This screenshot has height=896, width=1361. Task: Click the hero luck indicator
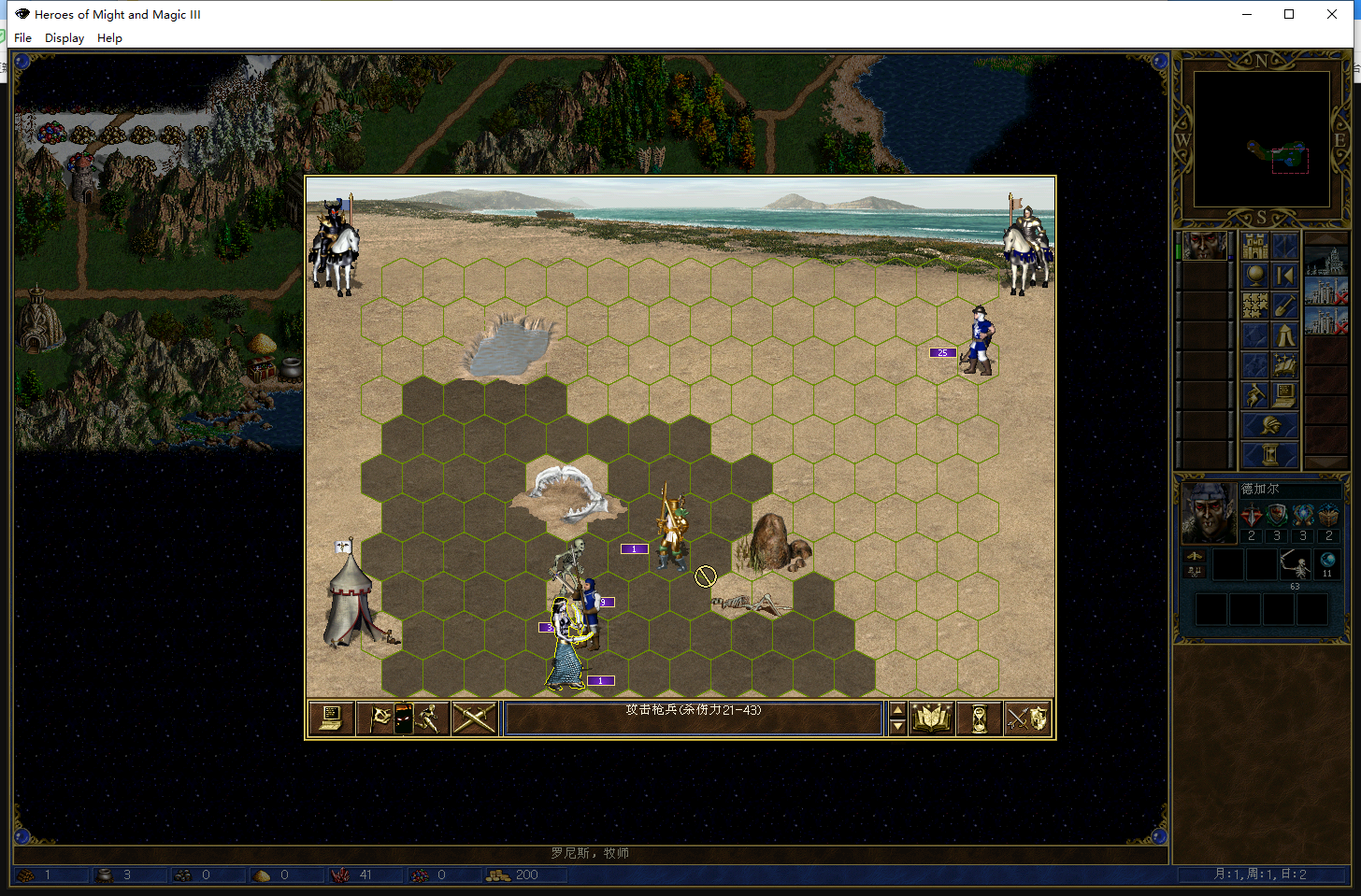(1195, 572)
